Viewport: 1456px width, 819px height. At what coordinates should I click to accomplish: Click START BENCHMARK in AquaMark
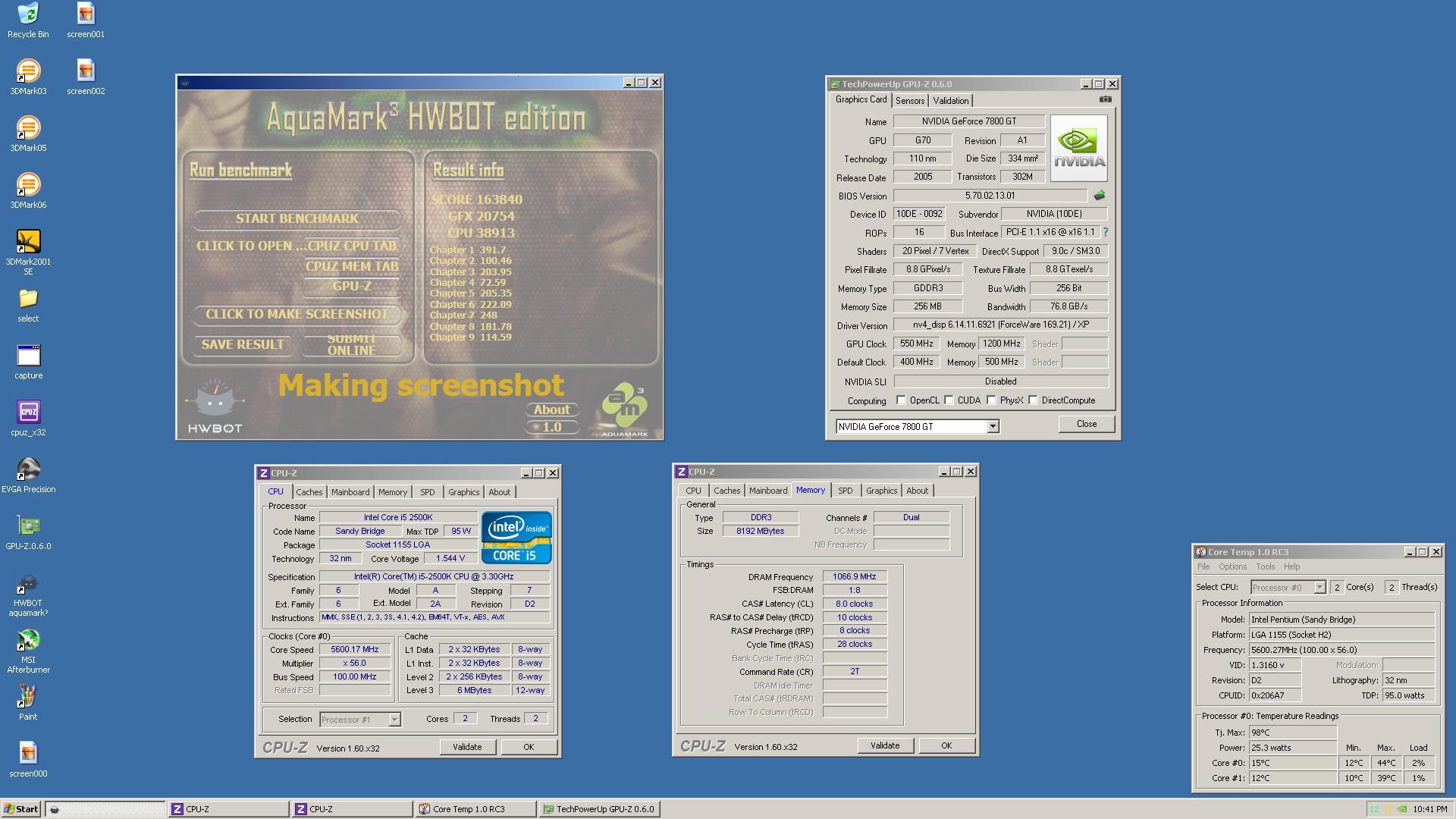tap(297, 218)
